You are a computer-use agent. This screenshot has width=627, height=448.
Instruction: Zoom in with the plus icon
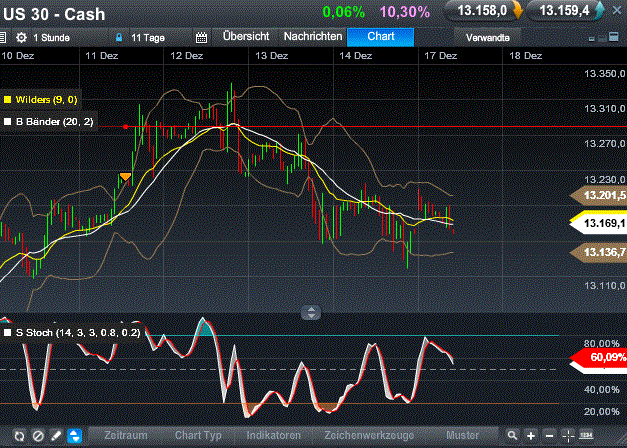(531, 436)
